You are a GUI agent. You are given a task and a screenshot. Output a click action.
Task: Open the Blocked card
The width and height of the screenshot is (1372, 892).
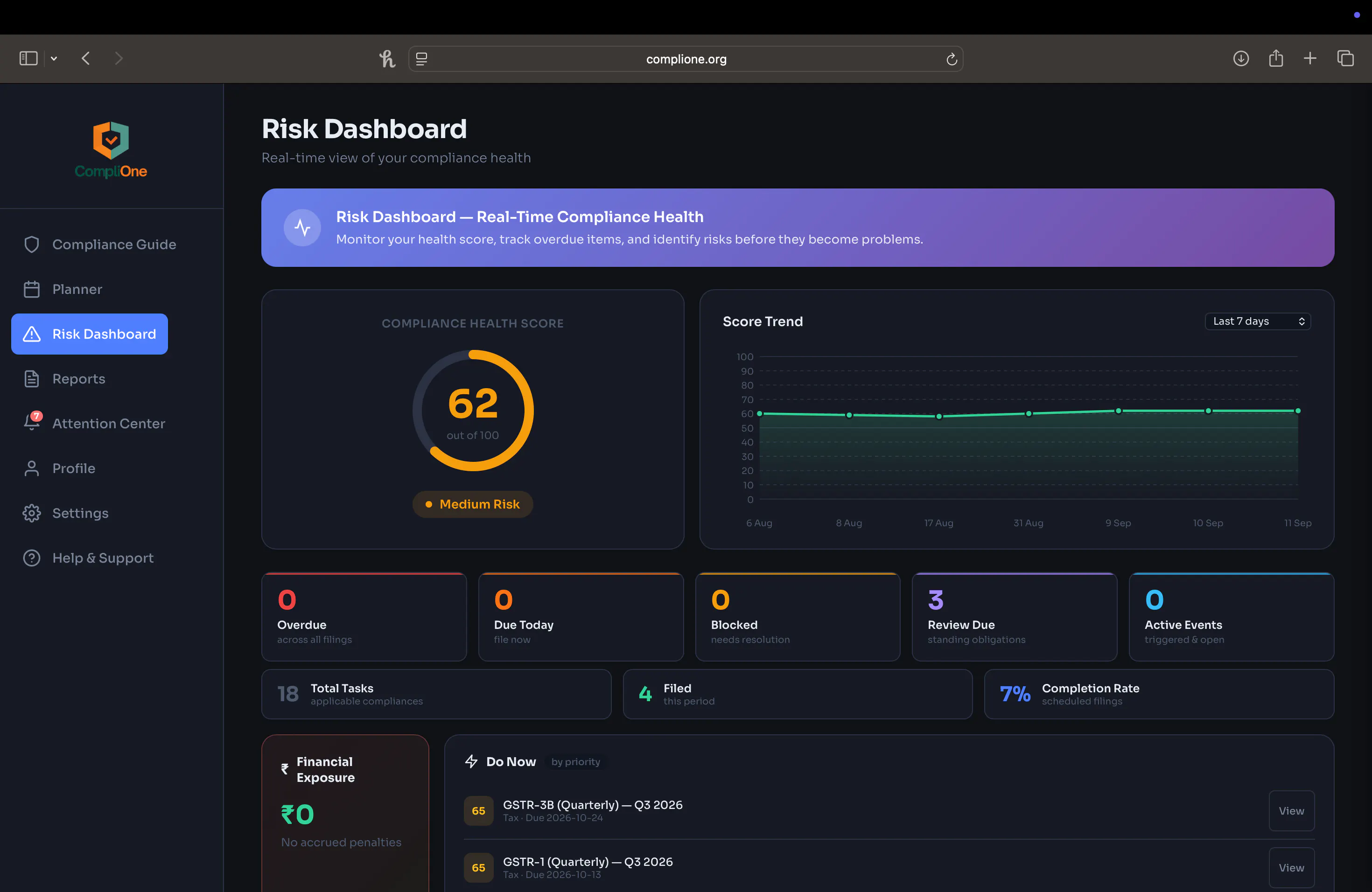pos(798,617)
